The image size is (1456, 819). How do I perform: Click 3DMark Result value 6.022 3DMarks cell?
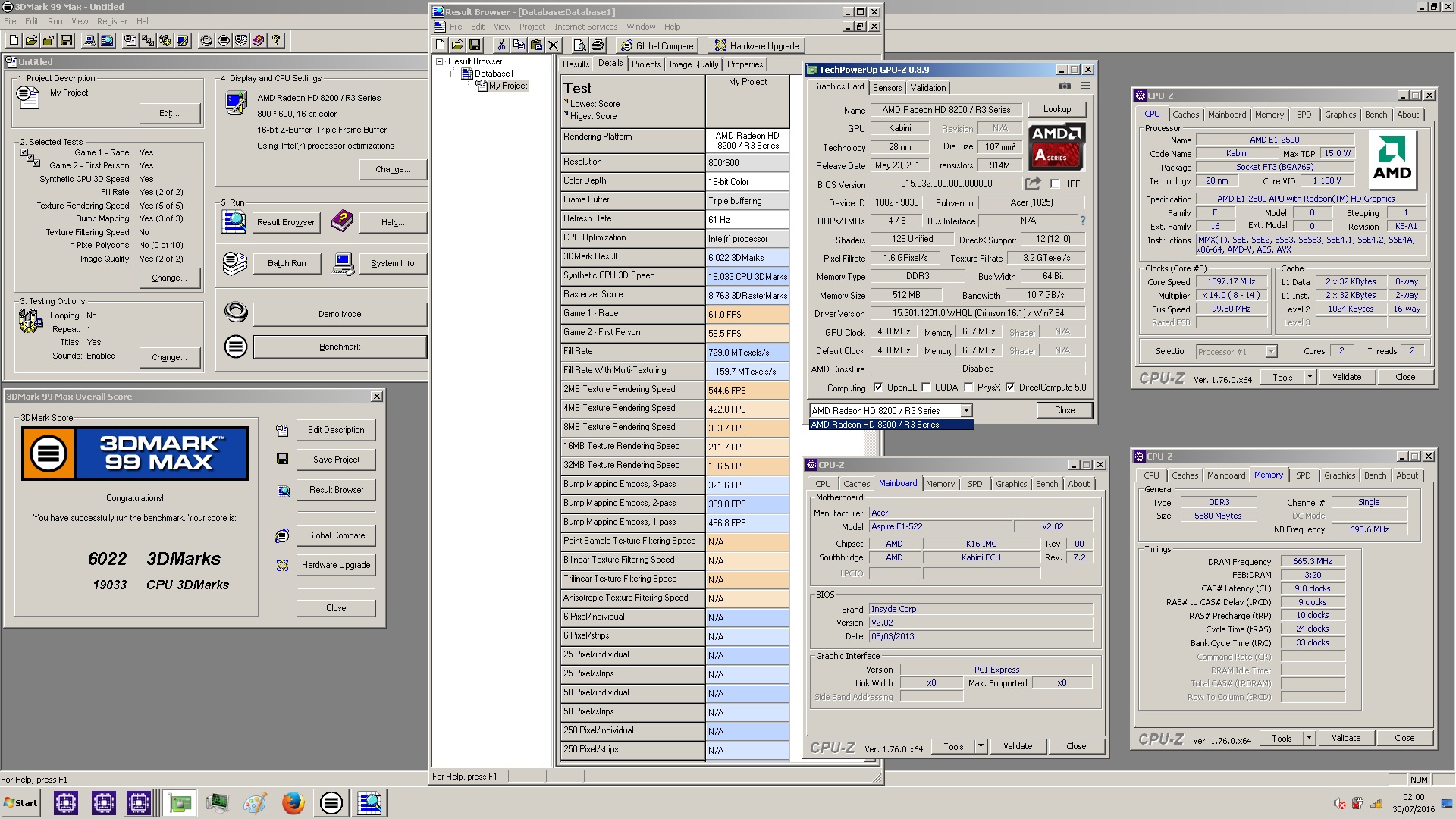click(x=748, y=257)
